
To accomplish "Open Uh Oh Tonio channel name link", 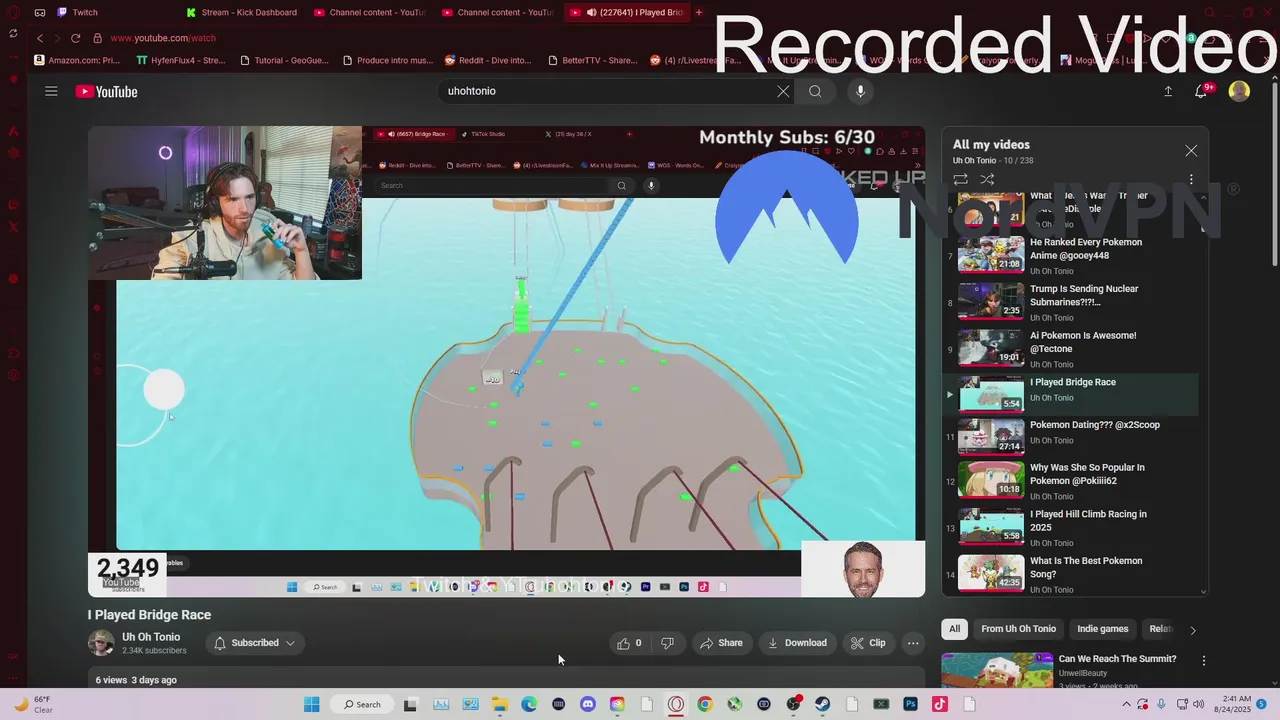I will coord(151,637).
